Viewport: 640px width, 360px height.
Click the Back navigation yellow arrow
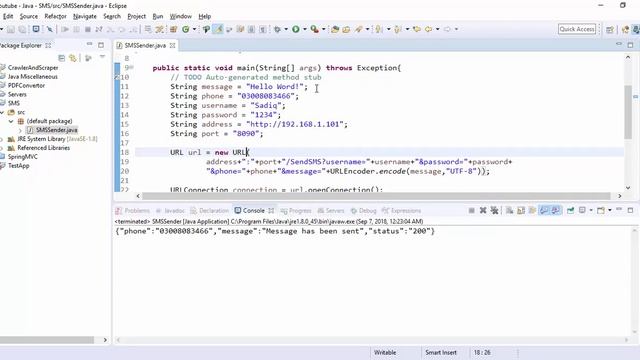[x=428, y=29]
